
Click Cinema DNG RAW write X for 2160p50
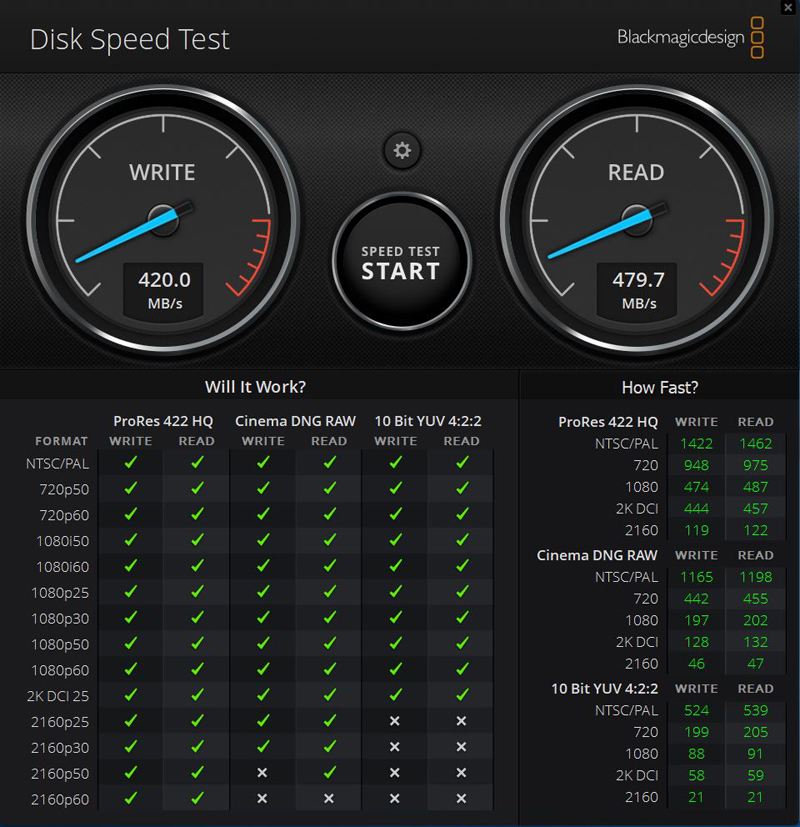point(263,773)
